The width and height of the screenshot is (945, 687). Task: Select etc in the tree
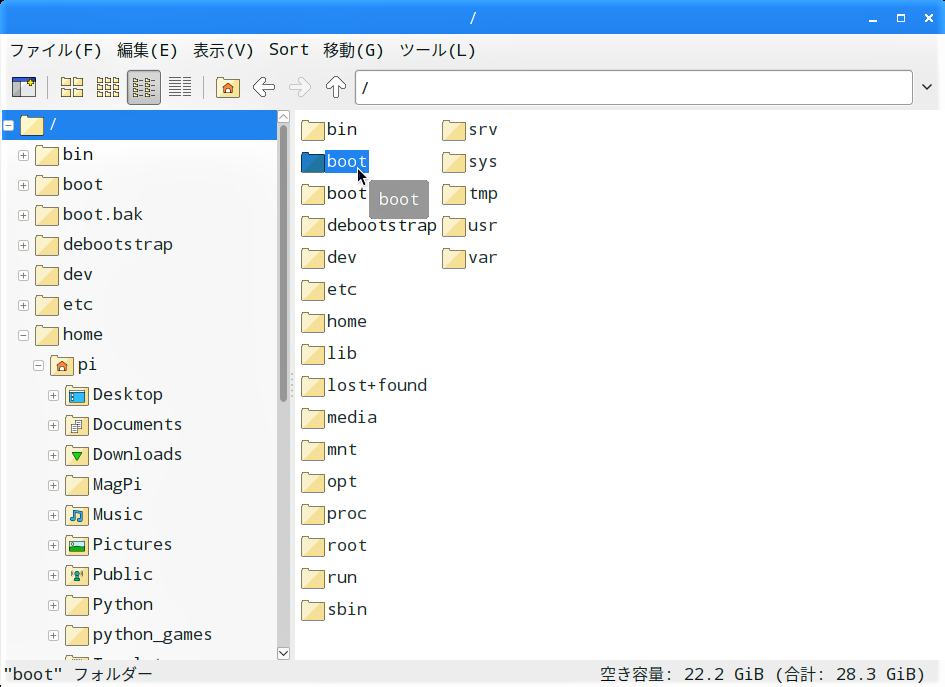78,305
